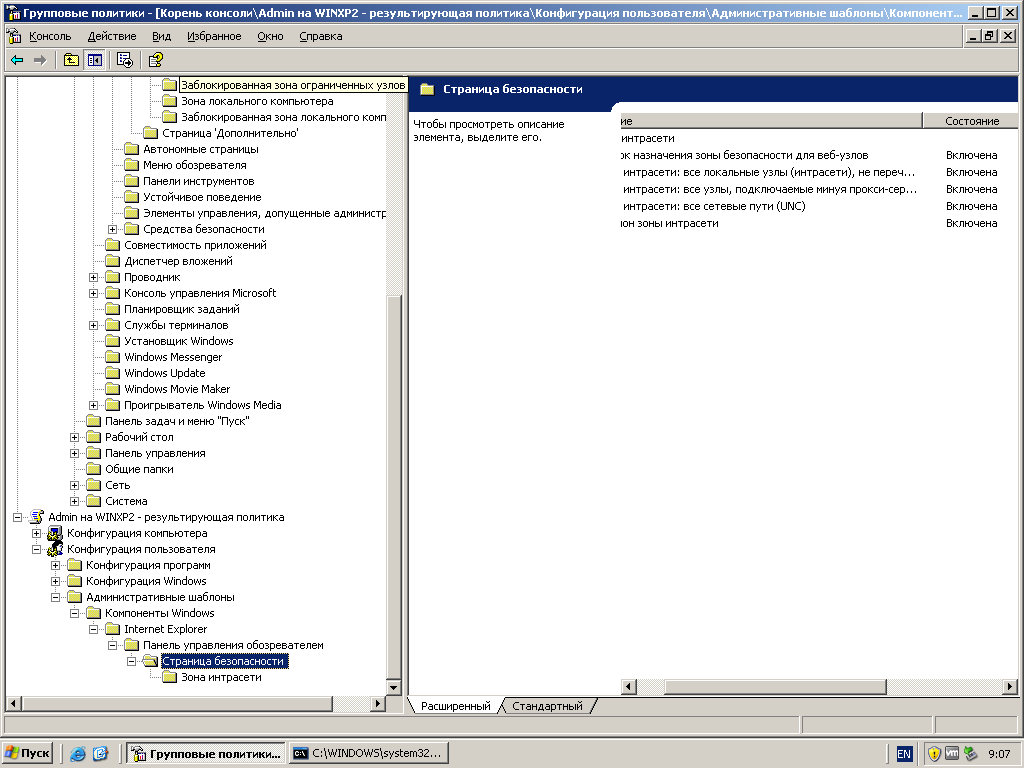
Task: Click the folder icon of Планировщик заданий
Action: click(113, 309)
